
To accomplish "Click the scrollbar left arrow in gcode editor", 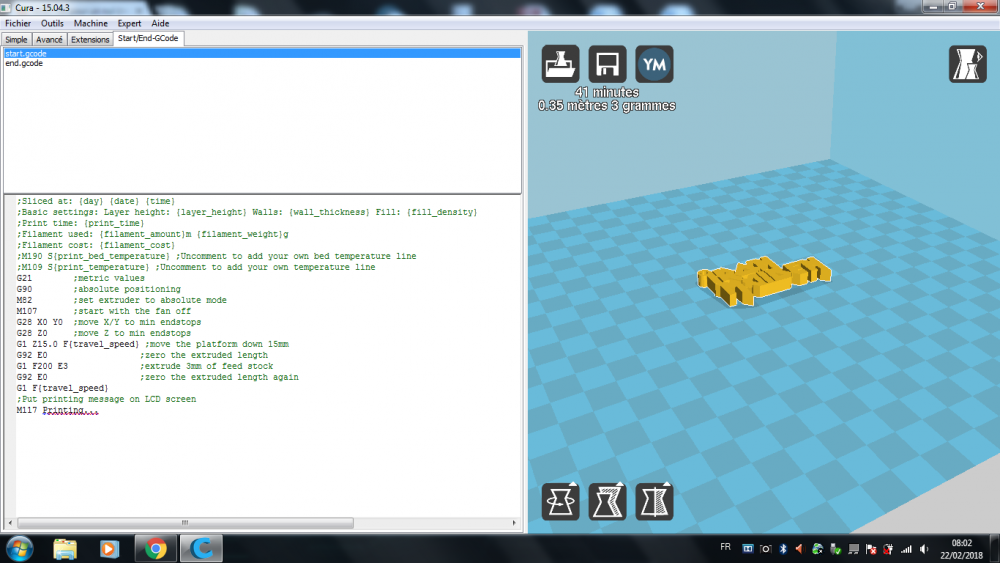I will [x=10, y=523].
